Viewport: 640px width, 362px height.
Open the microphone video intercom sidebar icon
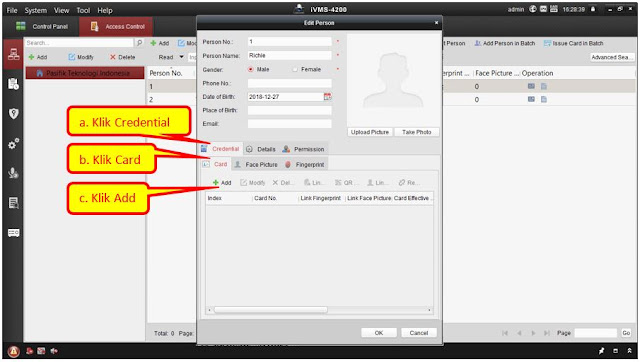[13, 173]
